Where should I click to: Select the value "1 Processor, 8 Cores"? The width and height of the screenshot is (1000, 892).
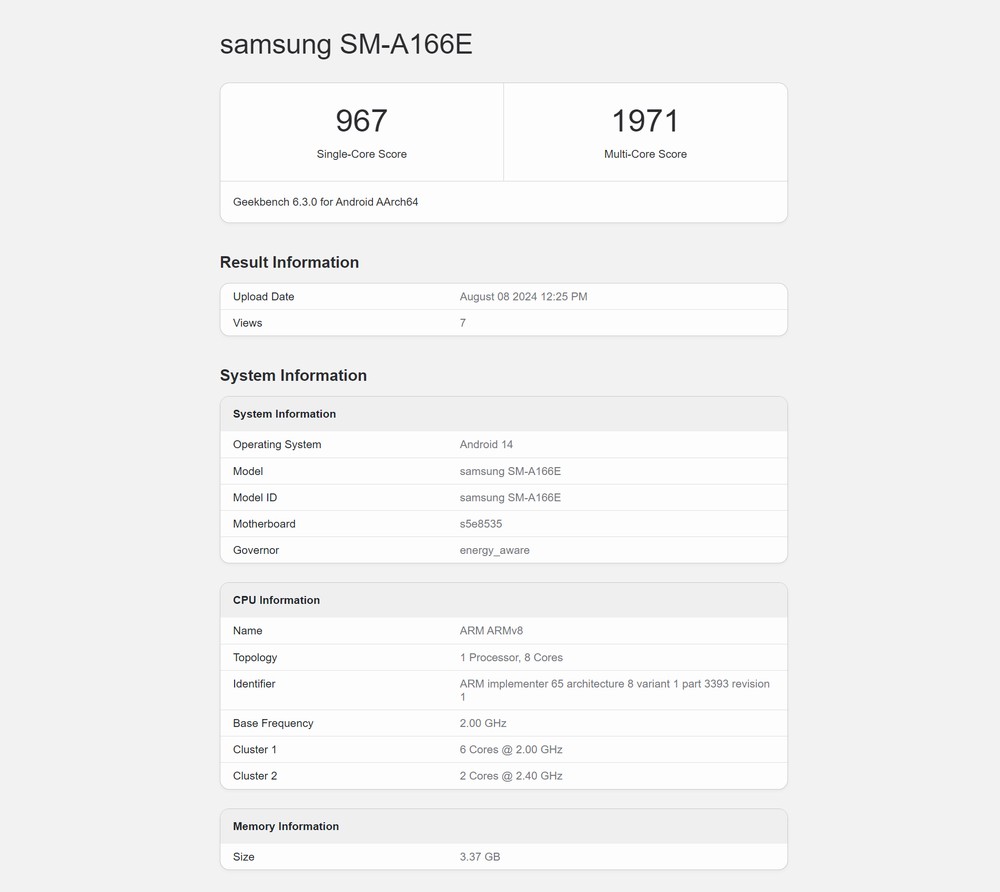[511, 657]
